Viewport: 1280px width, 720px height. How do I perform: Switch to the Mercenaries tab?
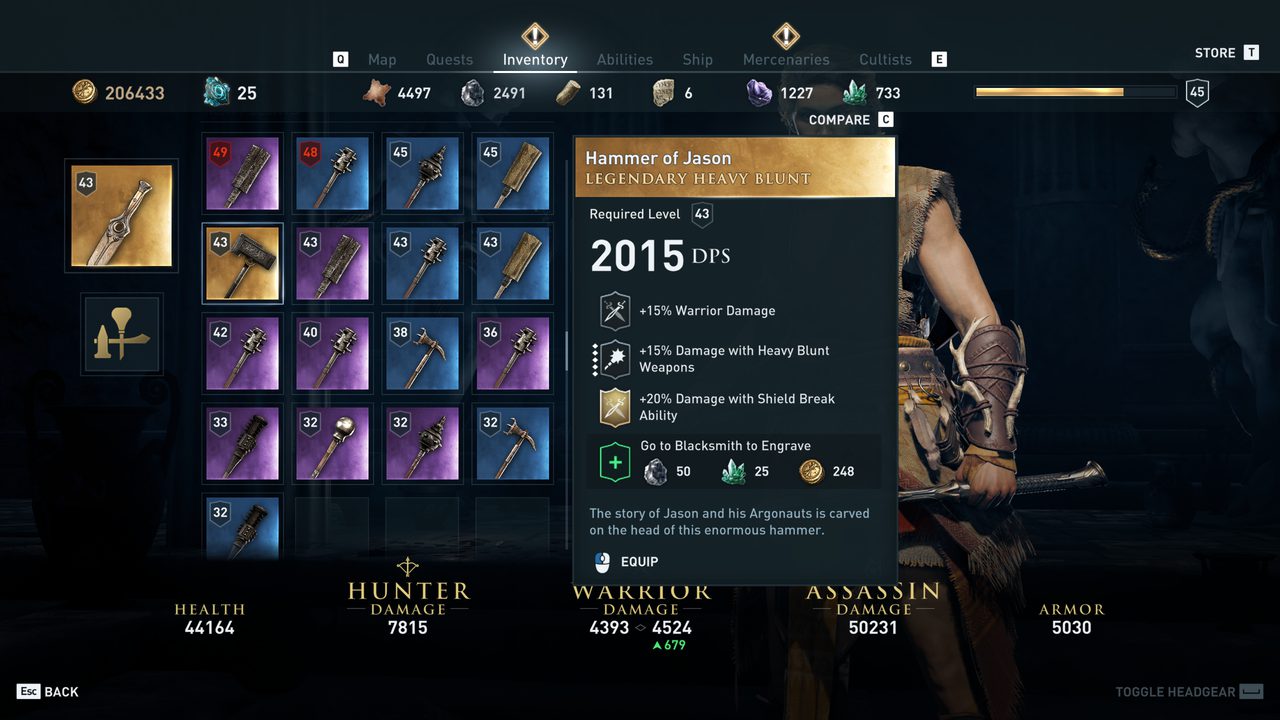click(x=786, y=60)
